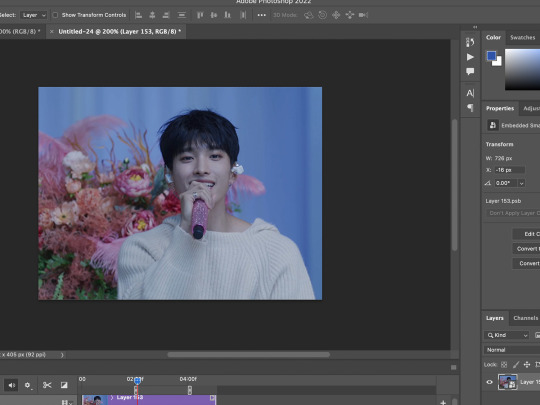Select the 3D roll camera icon
The image size is (540, 405).
pos(322,15)
